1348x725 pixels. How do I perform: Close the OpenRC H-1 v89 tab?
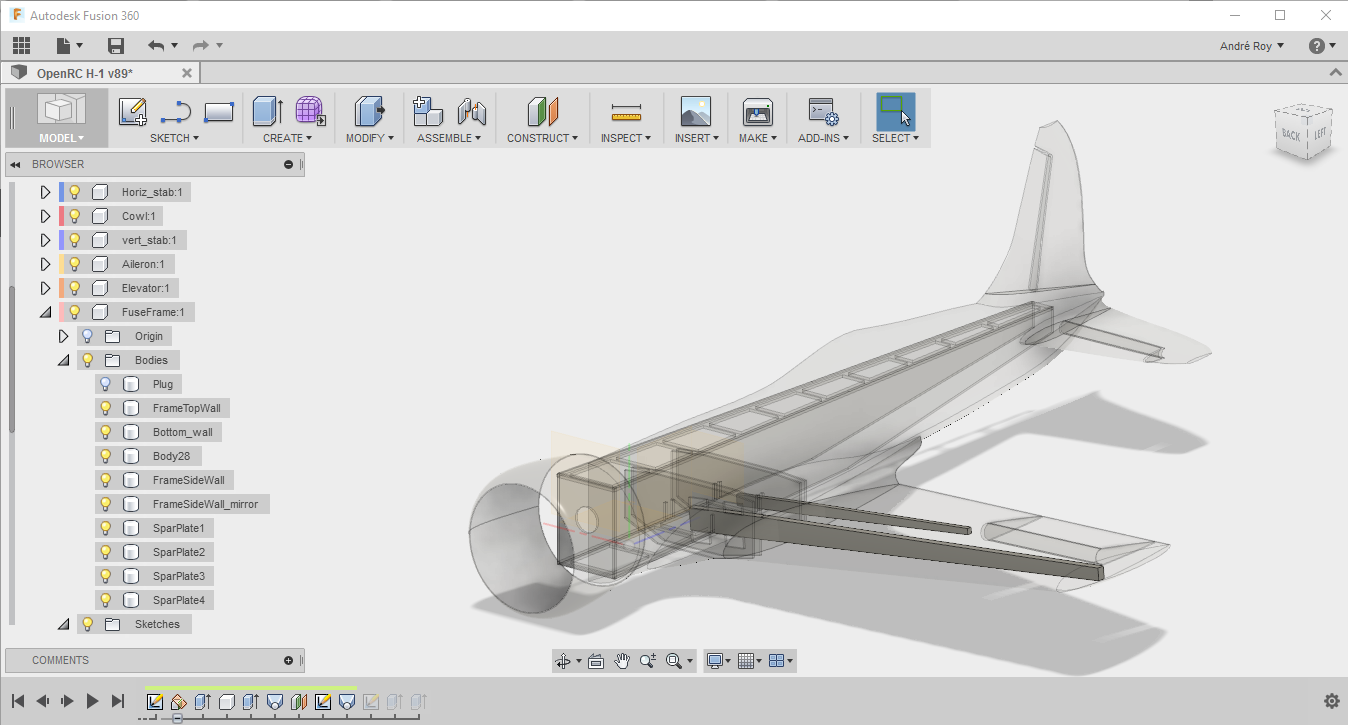(x=187, y=73)
